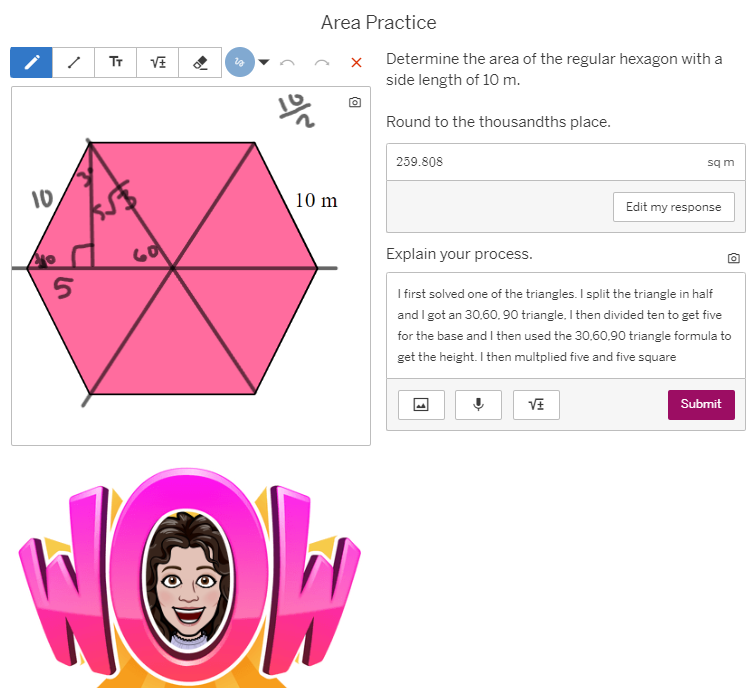This screenshot has width=753, height=688.
Task: Select the pencil drawing tool
Action: click(x=31, y=62)
